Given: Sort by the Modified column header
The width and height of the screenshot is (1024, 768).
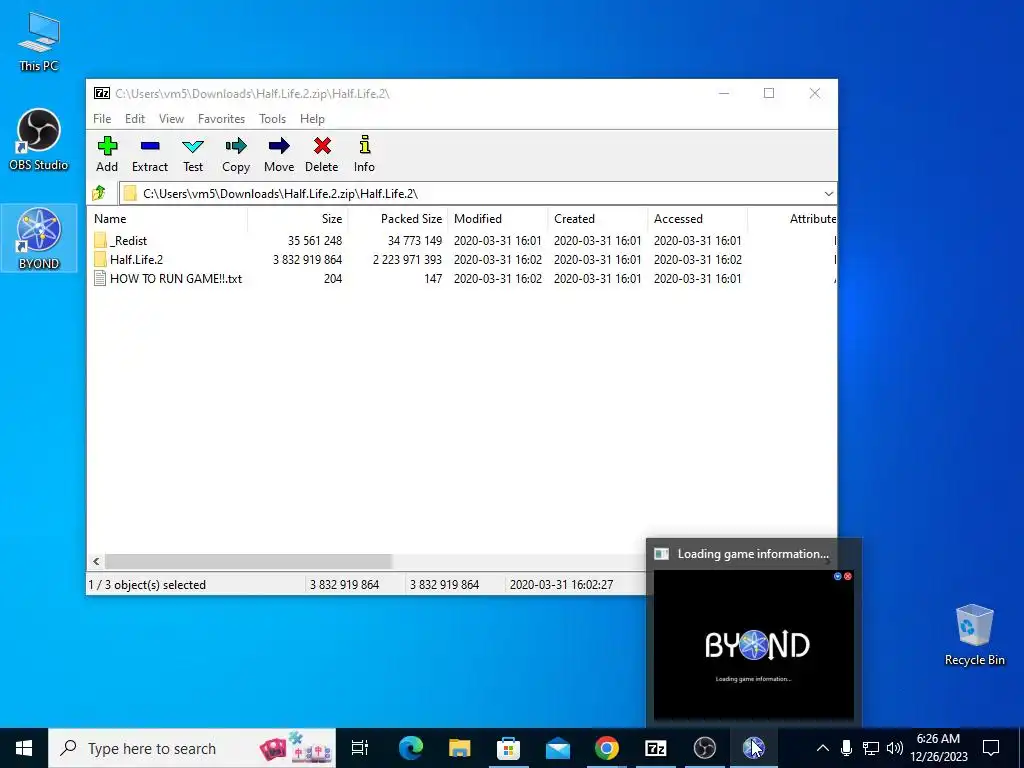Looking at the screenshot, I should (x=498, y=219).
